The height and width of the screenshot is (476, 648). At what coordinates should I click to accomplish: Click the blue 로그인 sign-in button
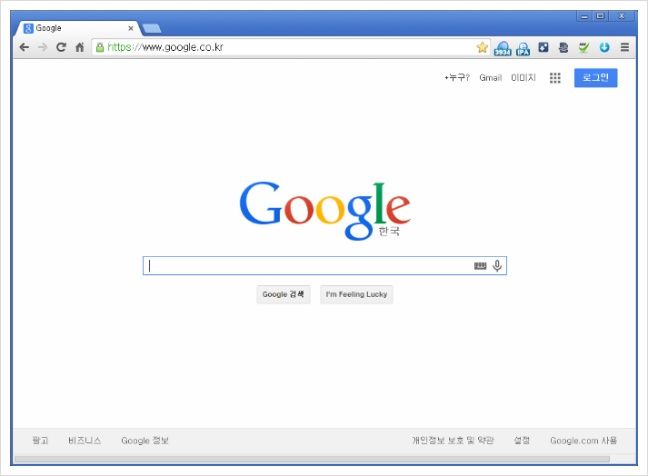(x=596, y=78)
